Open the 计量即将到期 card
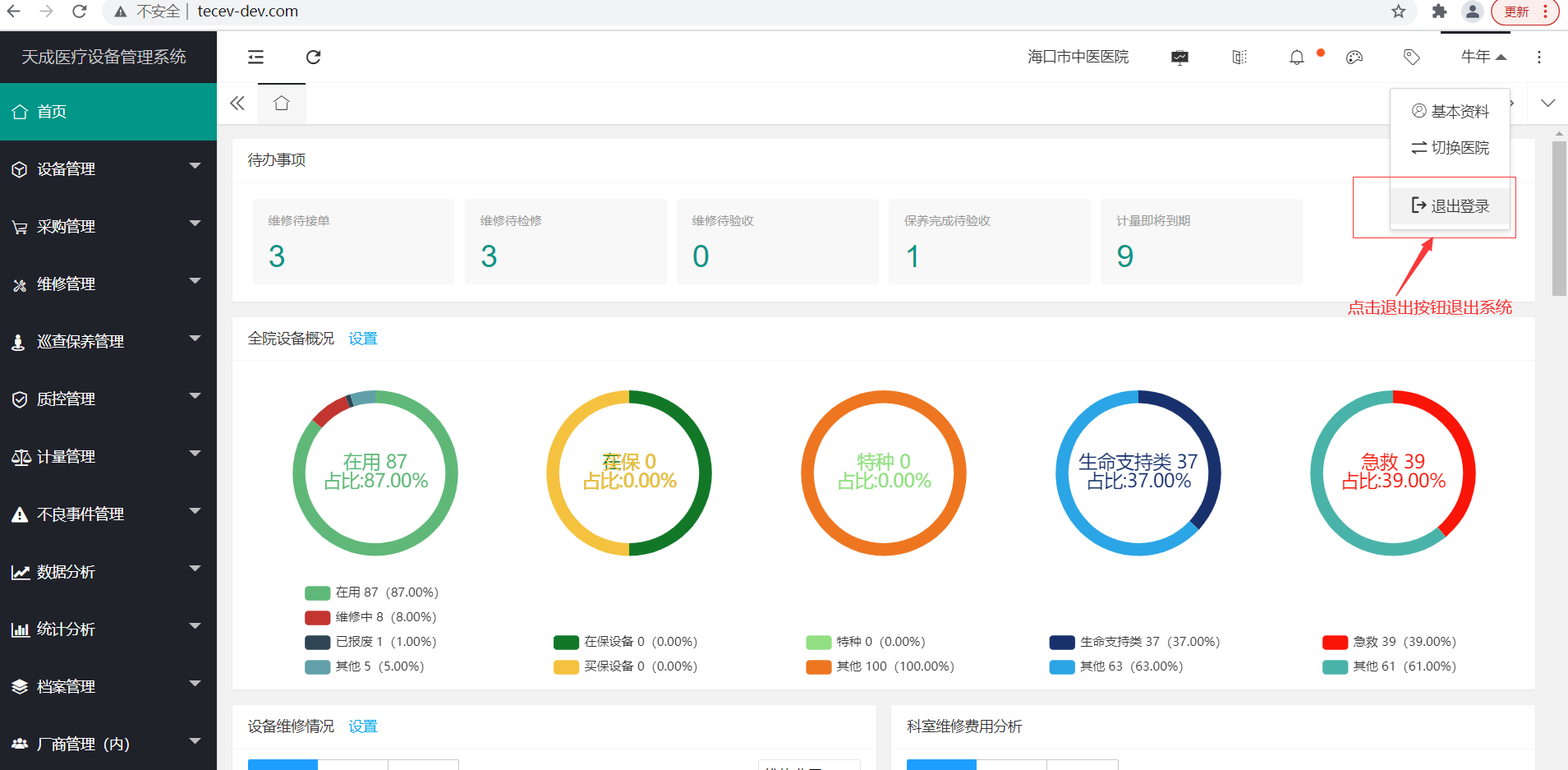This screenshot has height=770, width=1568. pyautogui.click(x=1201, y=242)
